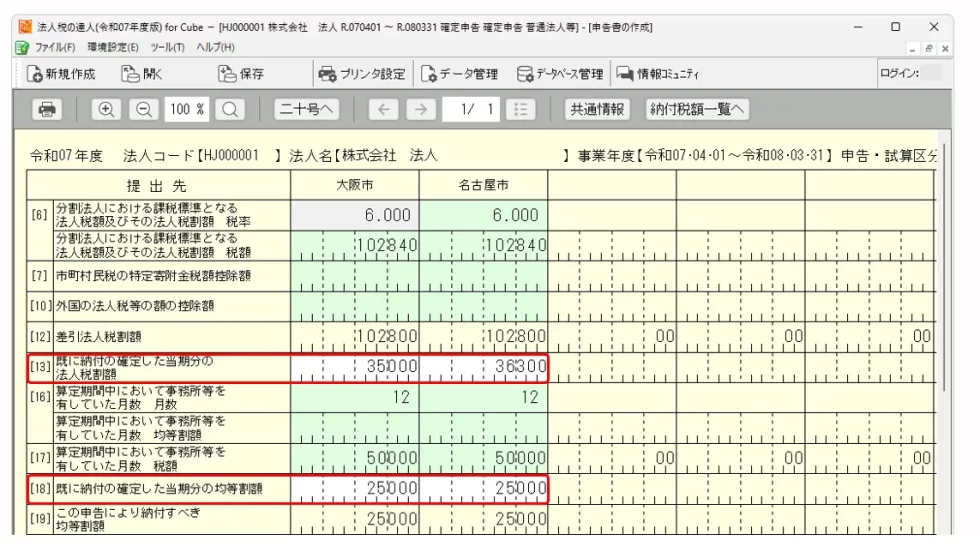980x546 pixels.
Task: Click the application icon in the title bar
Action: (x=25, y=27)
